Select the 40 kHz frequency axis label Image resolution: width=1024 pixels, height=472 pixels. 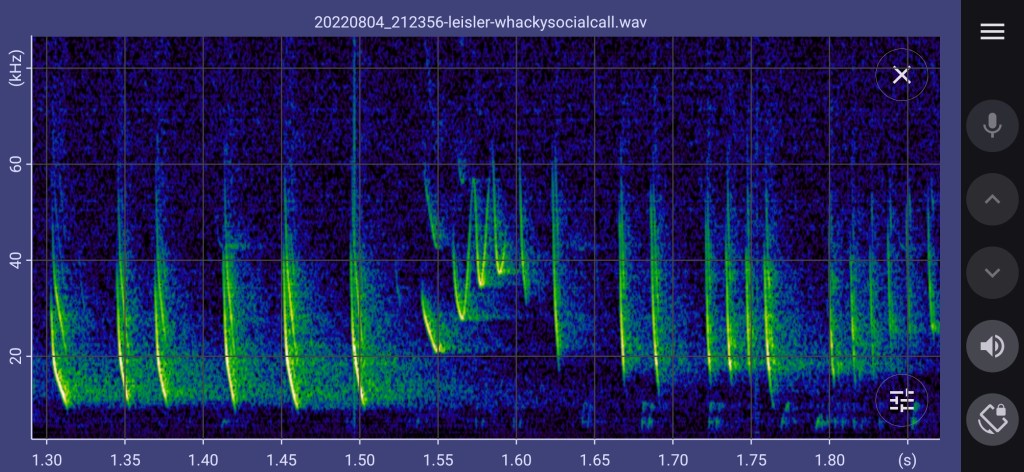pos(17,260)
